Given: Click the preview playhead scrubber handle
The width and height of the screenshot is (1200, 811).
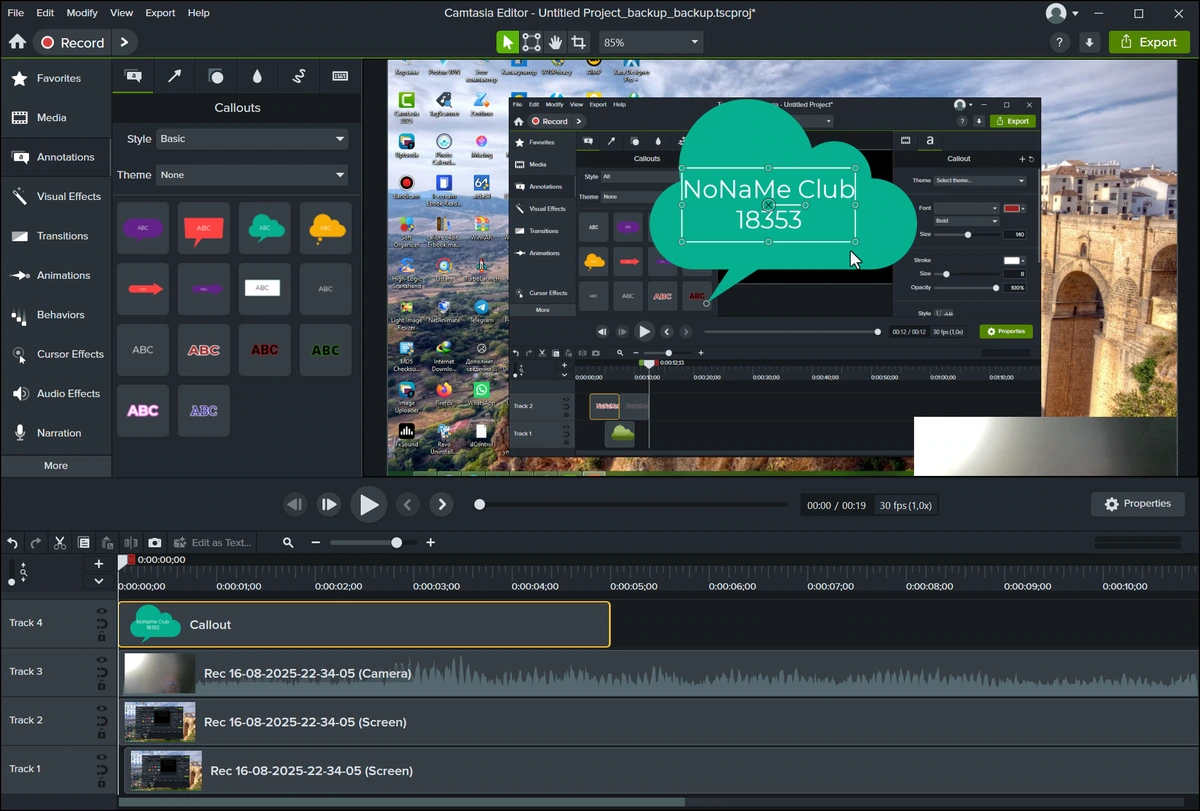Looking at the screenshot, I should click(x=480, y=505).
